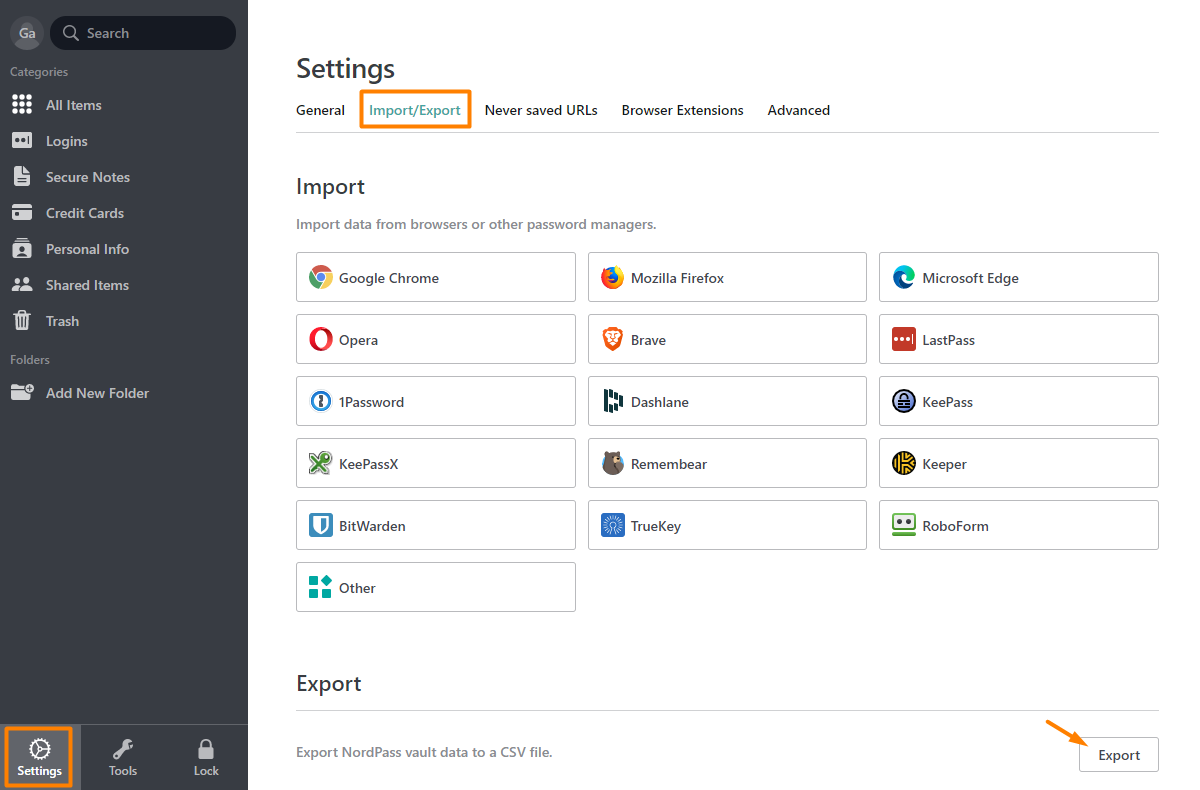Pick BitWarden as import source

coord(436,525)
